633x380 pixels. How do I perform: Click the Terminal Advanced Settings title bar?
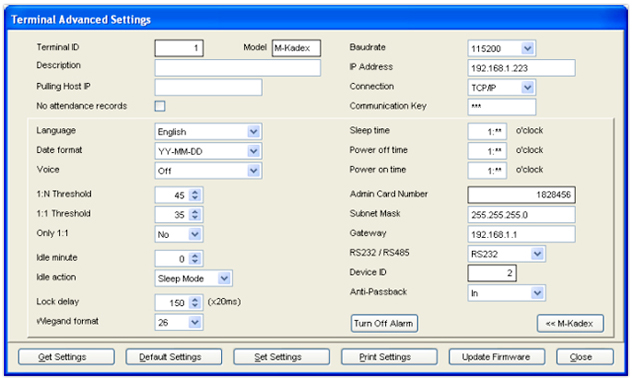point(316,19)
